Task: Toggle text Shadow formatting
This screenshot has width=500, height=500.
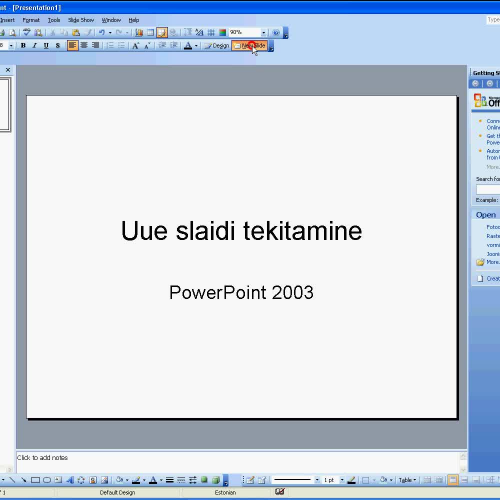Action: [x=57, y=46]
